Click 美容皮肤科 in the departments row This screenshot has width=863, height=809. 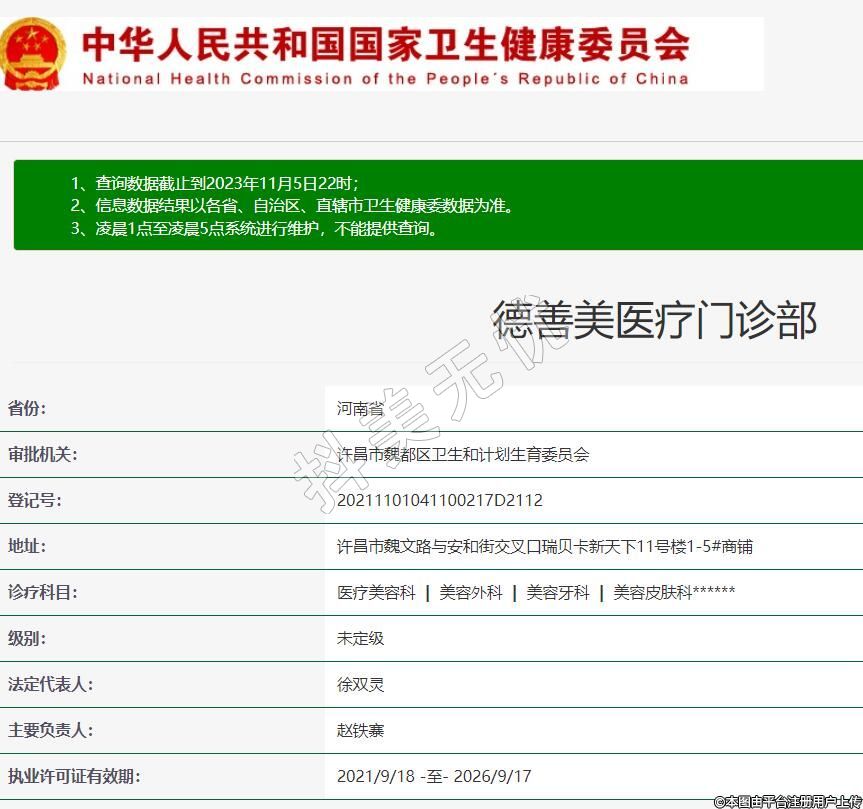coord(652,592)
